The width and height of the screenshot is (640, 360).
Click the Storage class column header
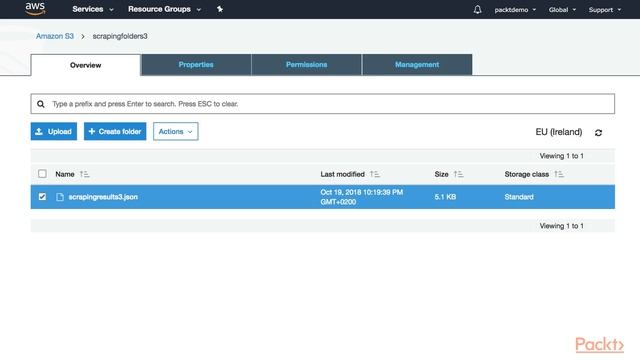[x=527, y=174]
